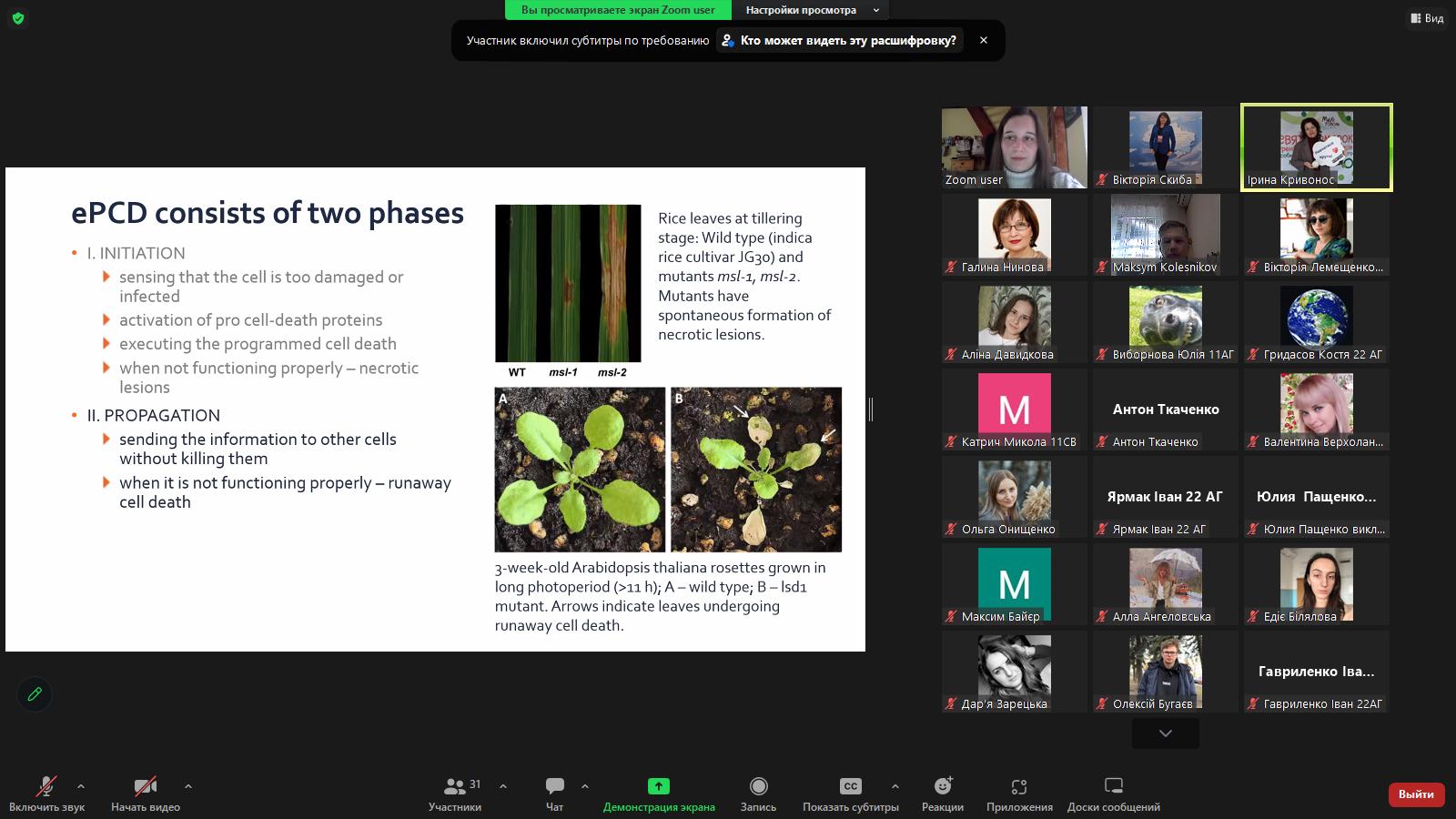Select the Zoom user video tile
Viewport: 1456px width, 819px height.
1015,147
